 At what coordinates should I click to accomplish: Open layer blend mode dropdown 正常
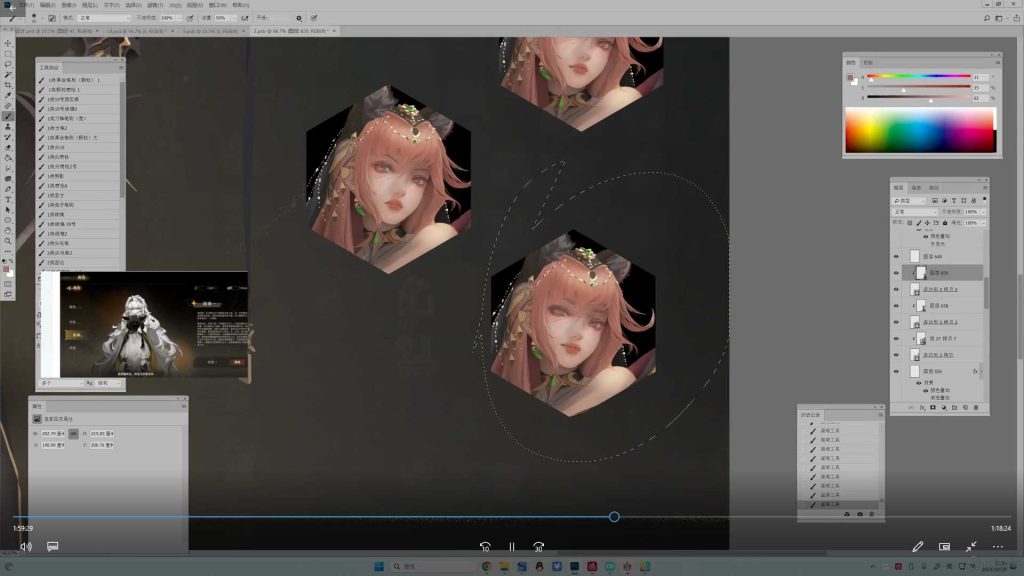point(915,212)
